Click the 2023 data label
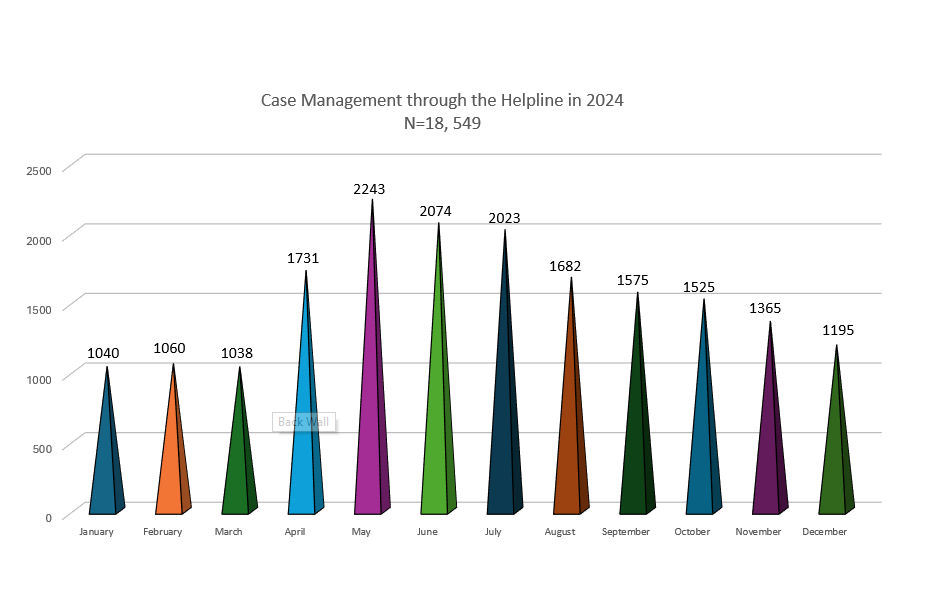This screenshot has width=927, height=607. pos(504,219)
